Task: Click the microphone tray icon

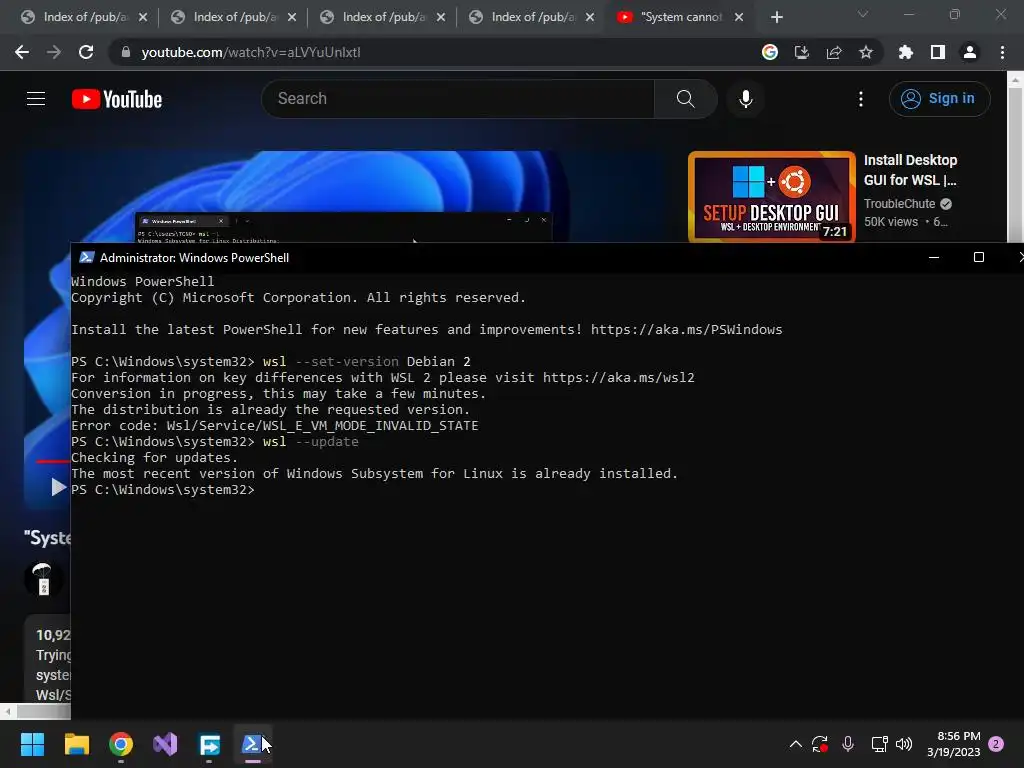Action: [x=848, y=744]
